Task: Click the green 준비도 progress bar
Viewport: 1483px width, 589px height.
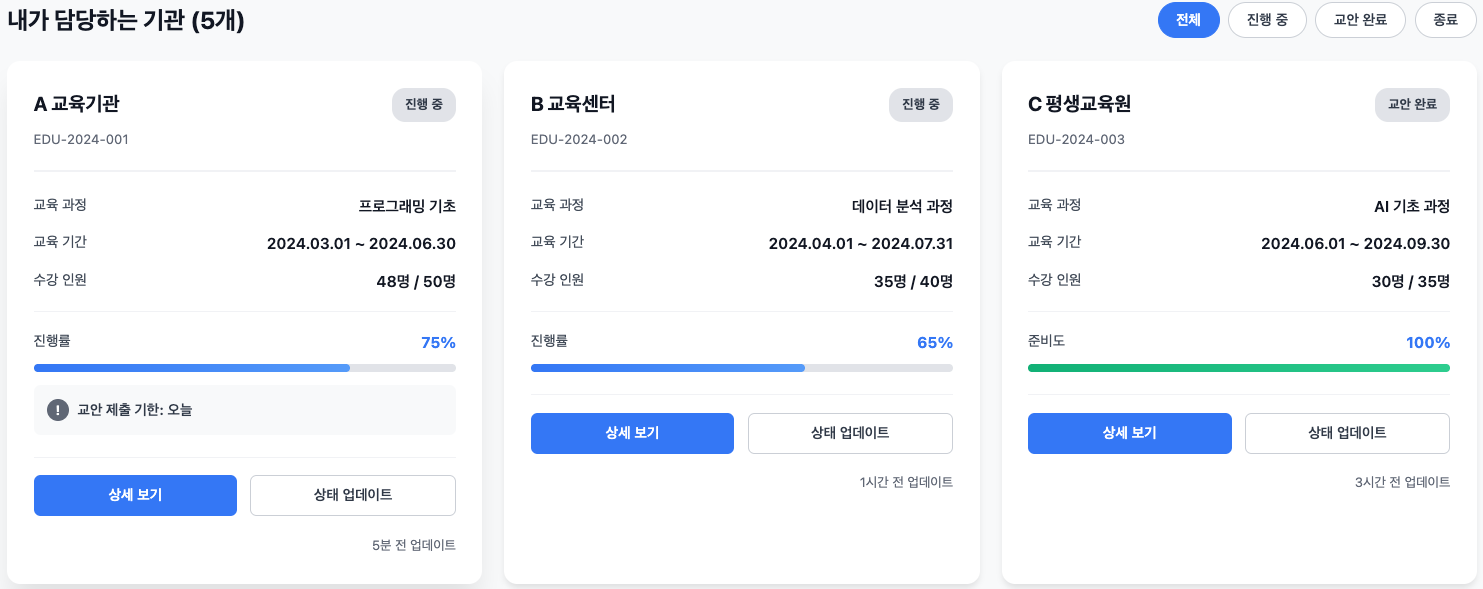Action: click(x=1239, y=368)
